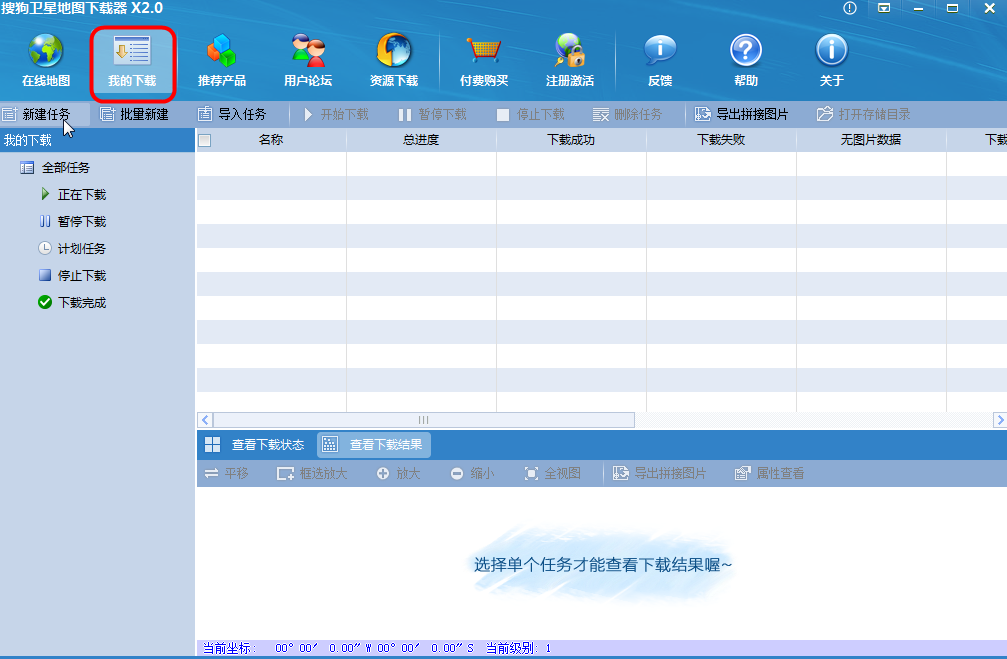Click the 我的下载 sidebar panel header
This screenshot has height=659, width=1007.
(x=97, y=140)
